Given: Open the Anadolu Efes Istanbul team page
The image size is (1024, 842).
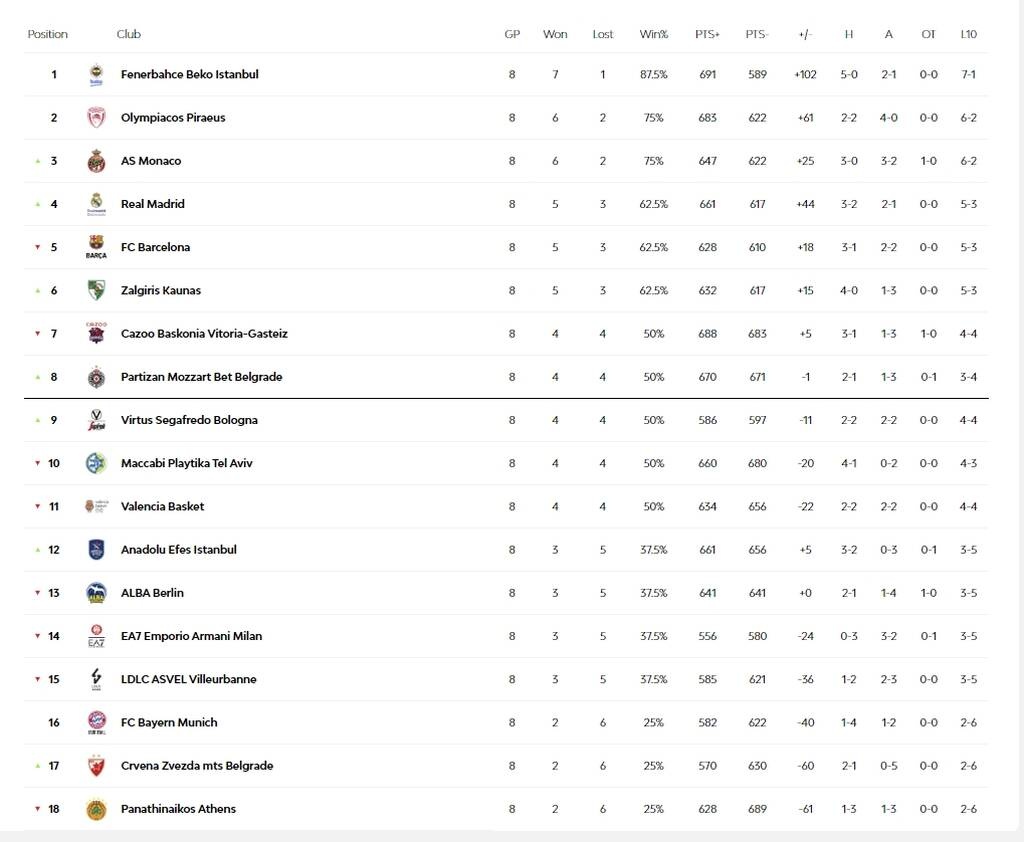Looking at the screenshot, I should coord(180,549).
